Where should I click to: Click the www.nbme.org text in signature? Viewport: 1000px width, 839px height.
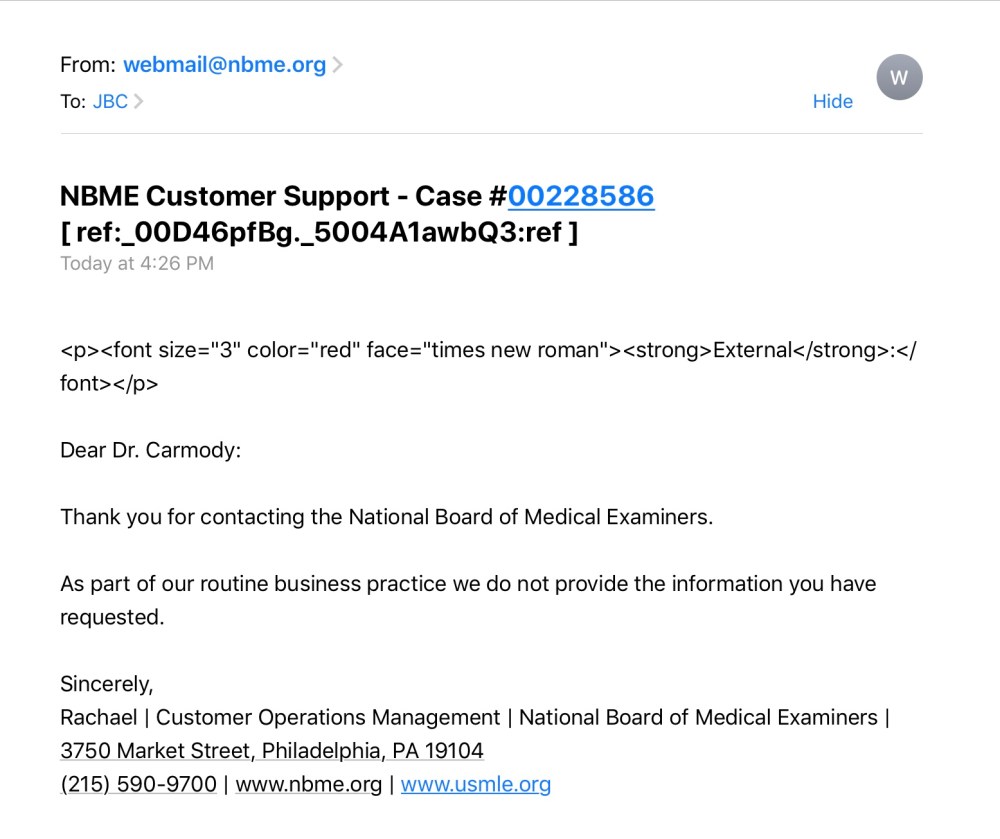(x=308, y=784)
